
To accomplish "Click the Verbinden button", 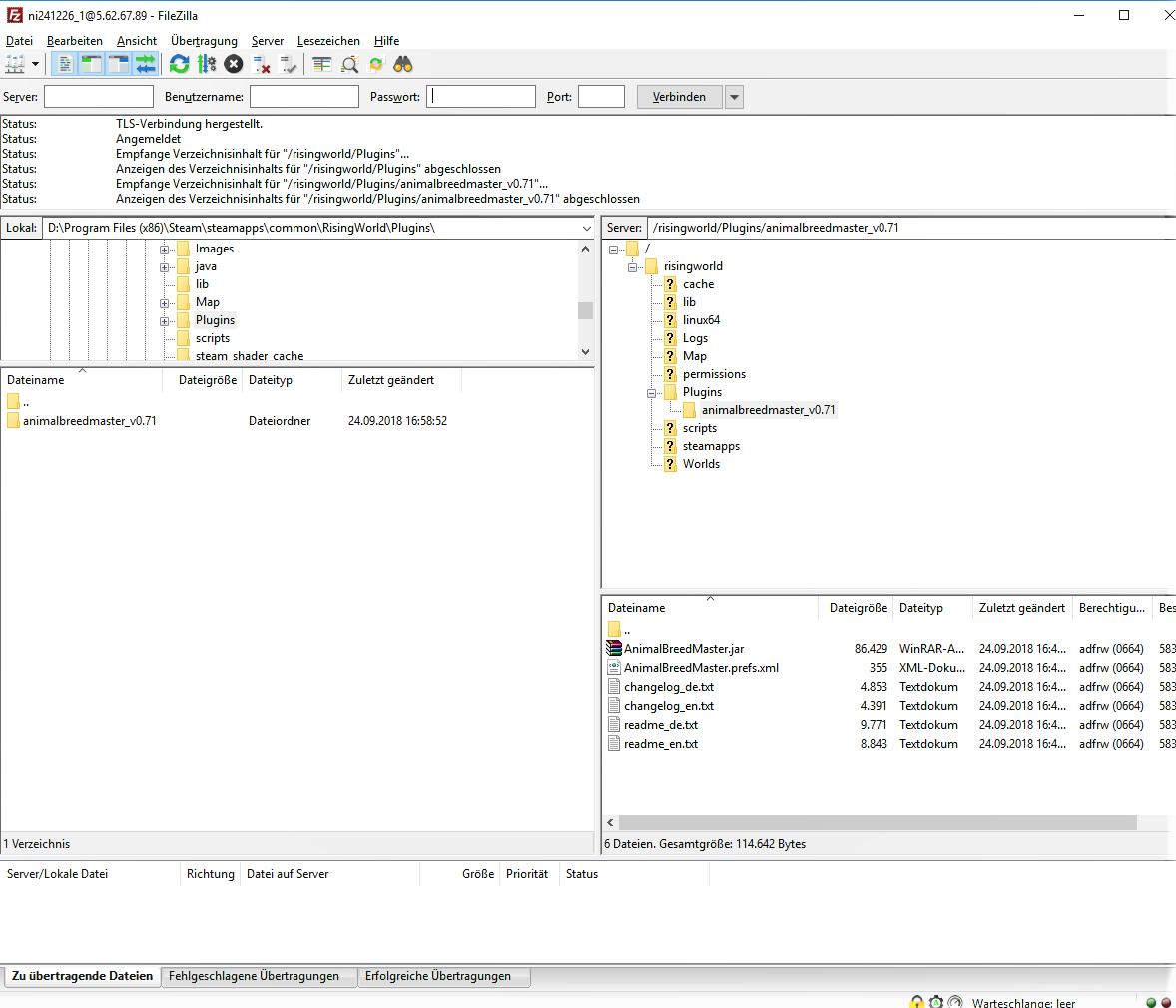I will click(679, 97).
